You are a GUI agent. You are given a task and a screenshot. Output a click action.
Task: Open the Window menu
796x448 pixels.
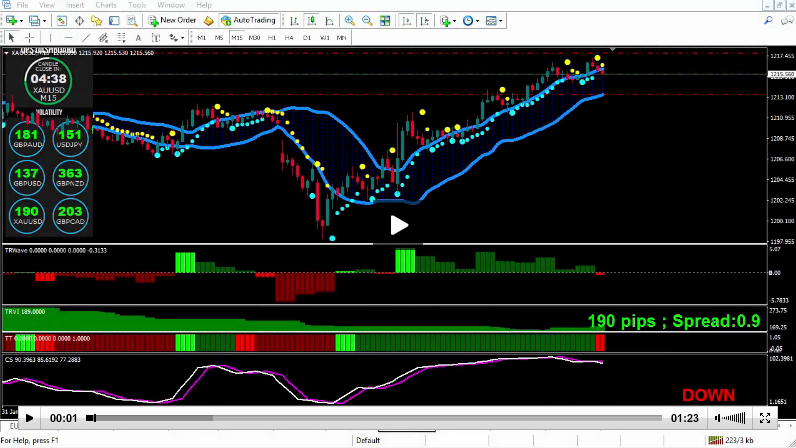[171, 5]
